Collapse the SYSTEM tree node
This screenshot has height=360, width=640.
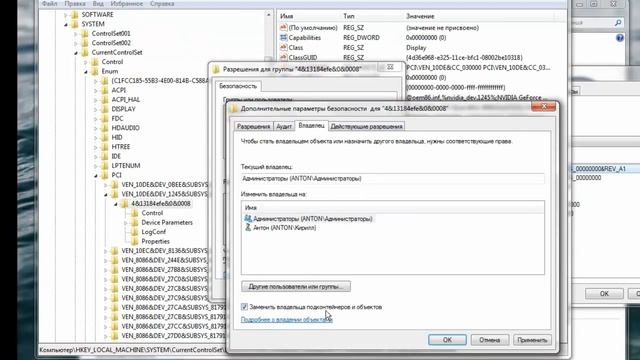pos(66,24)
